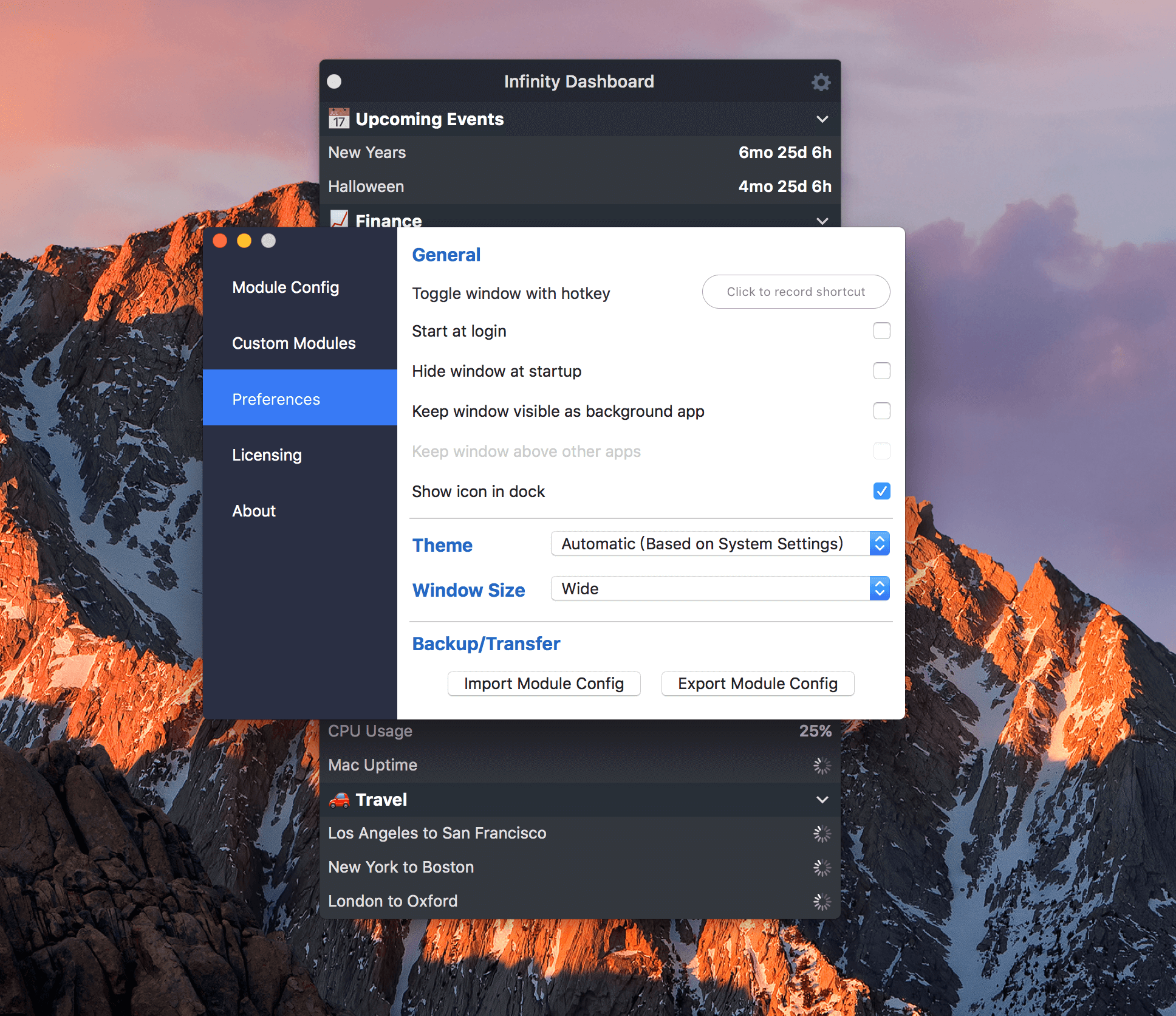Click the Infinity Dashboard window title

(579, 81)
